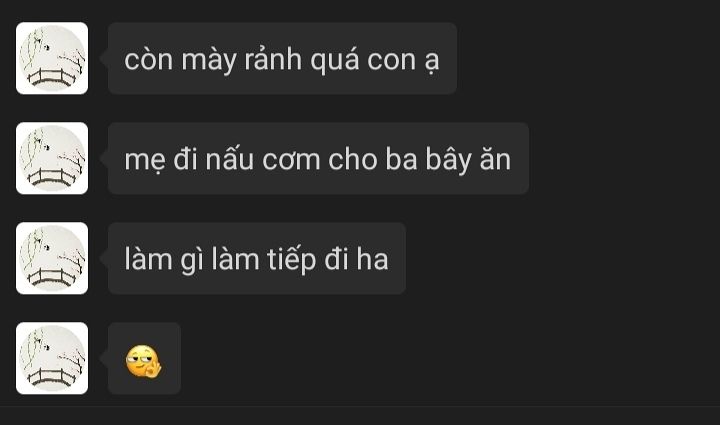Open avatar beside "mẹ đi nấu cơm" message

tap(52, 158)
